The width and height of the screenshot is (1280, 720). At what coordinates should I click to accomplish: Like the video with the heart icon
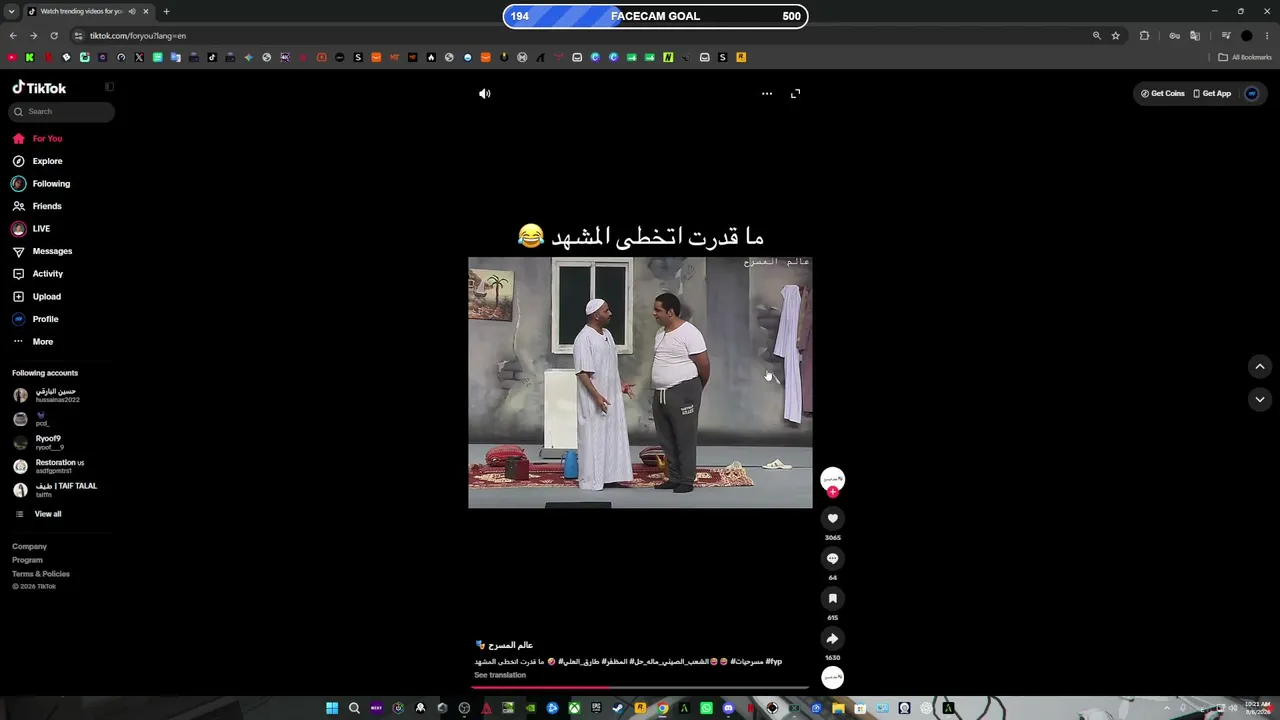[x=832, y=518]
